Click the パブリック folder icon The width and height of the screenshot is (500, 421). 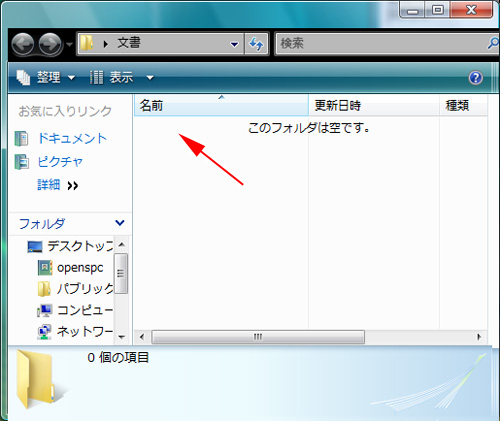44,289
